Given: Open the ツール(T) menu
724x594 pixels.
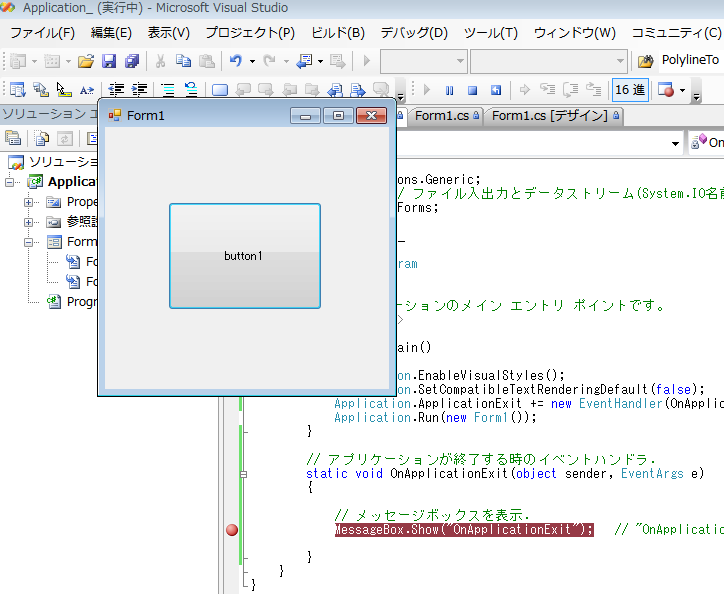Looking at the screenshot, I should click(x=491, y=33).
